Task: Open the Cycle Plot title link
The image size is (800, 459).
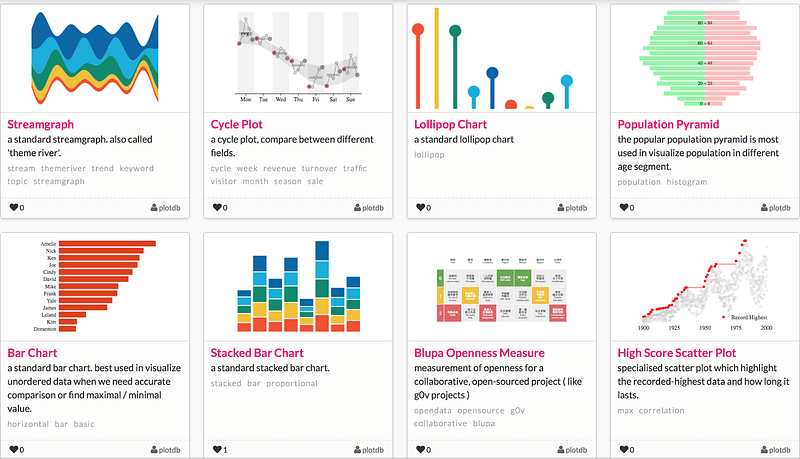Action: pyautogui.click(x=237, y=124)
